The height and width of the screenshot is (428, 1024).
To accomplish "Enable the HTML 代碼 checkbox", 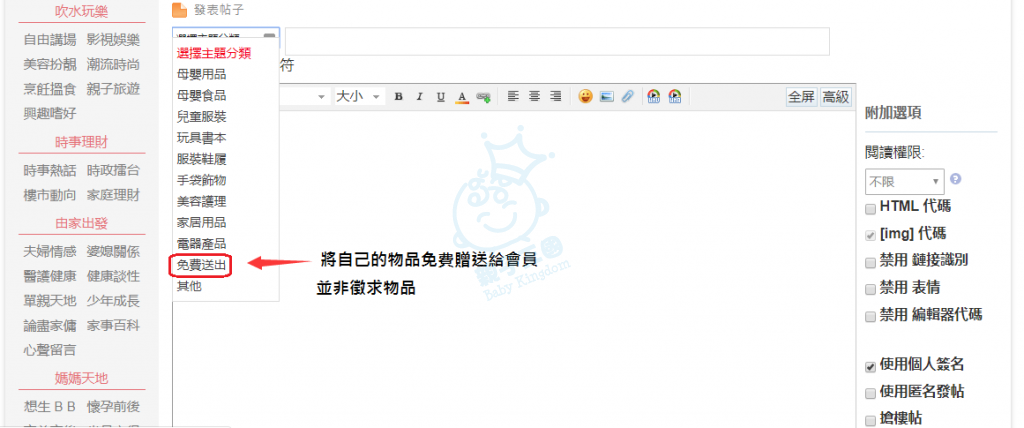I will coord(870,207).
